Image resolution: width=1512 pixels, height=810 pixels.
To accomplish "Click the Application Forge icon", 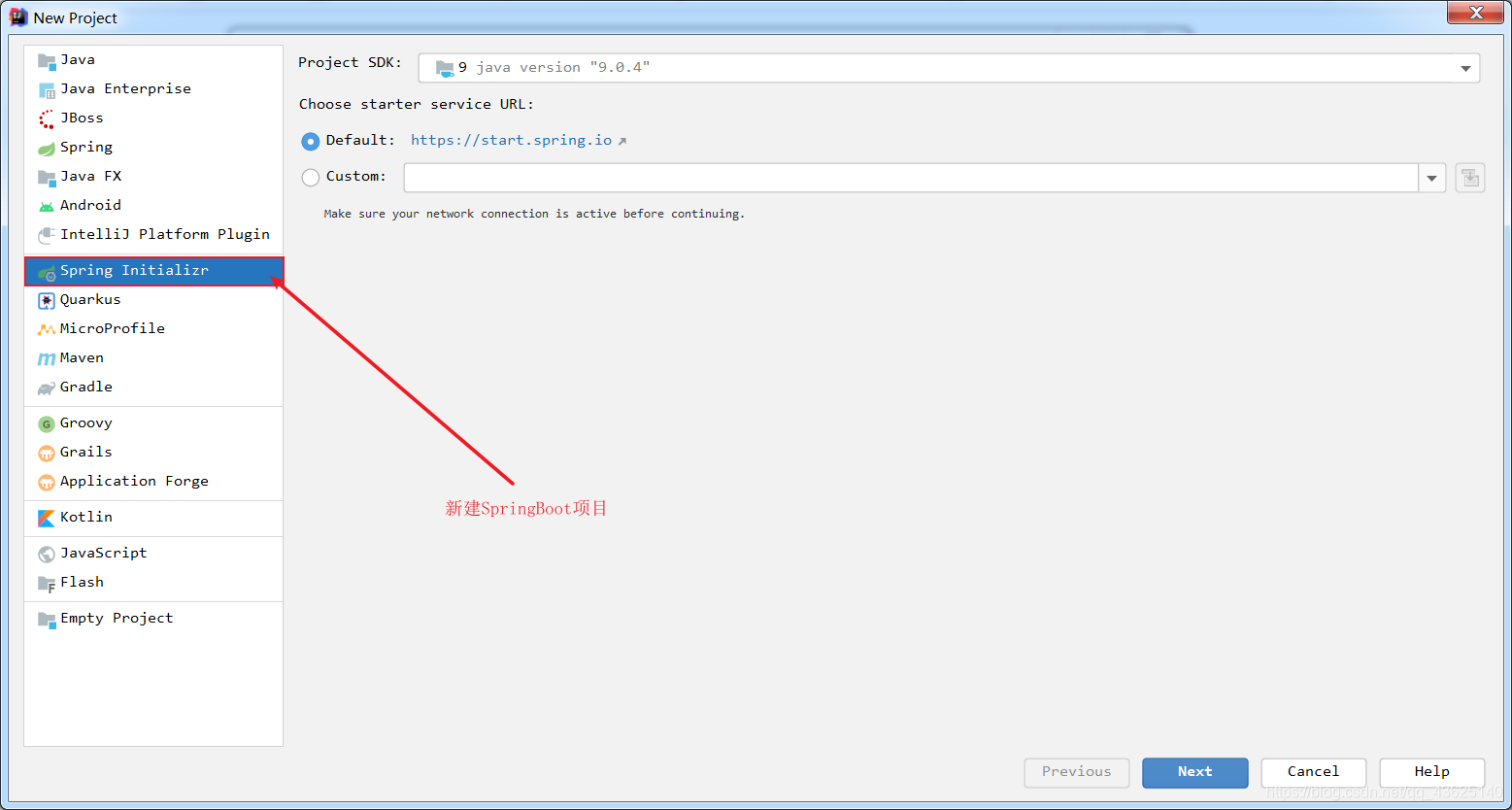I will (47, 482).
